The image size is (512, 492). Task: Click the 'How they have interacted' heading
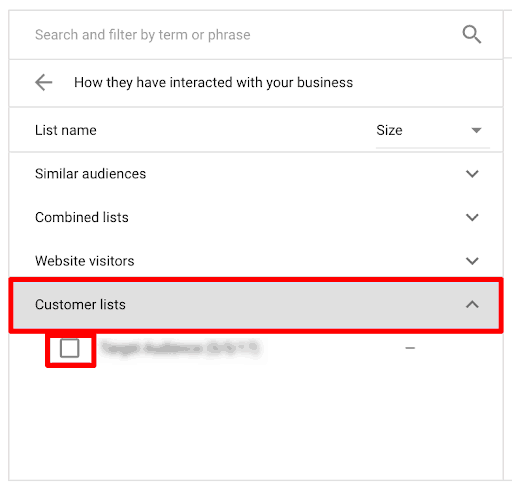(213, 82)
